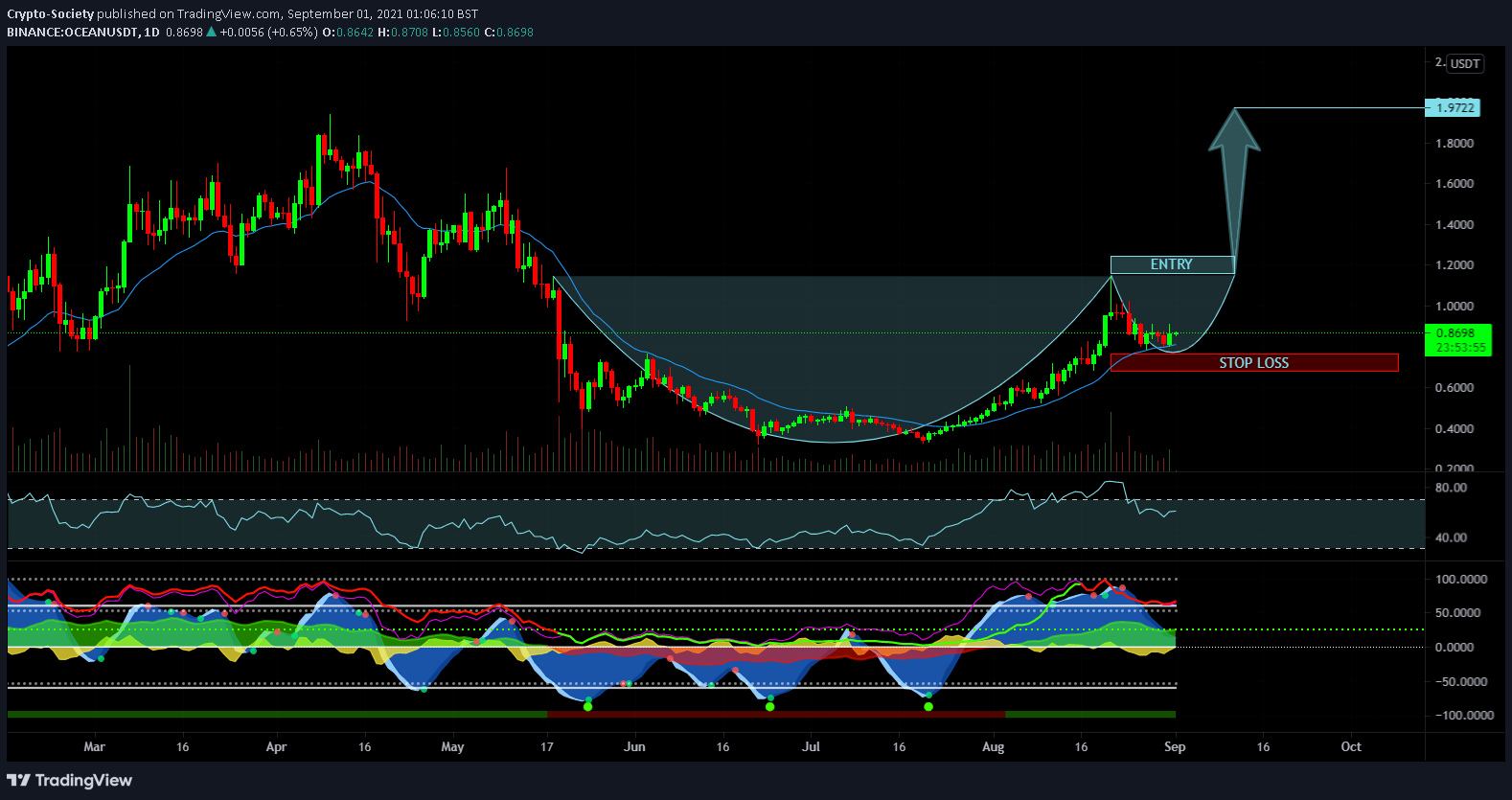This screenshot has height=800, width=1512.
Task: Click the oscillator −100.0000 axis label
Action: (x=1464, y=715)
